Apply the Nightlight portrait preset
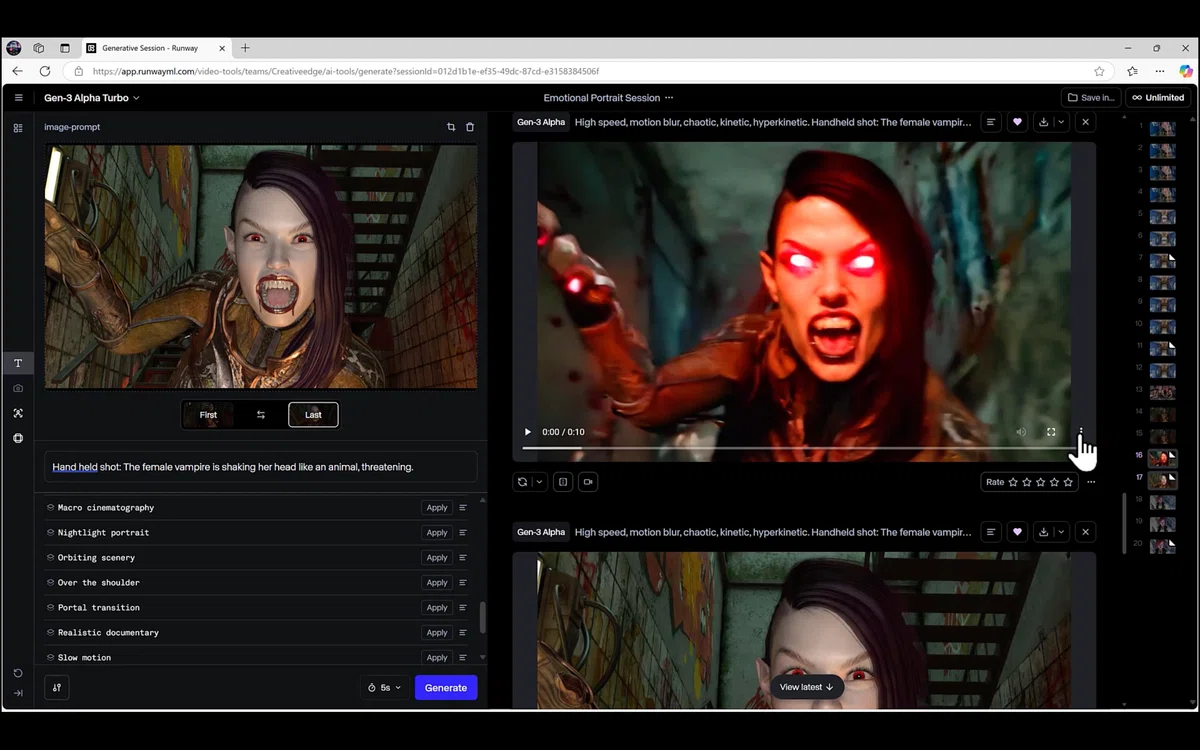This screenshot has width=1200, height=750. coord(437,533)
